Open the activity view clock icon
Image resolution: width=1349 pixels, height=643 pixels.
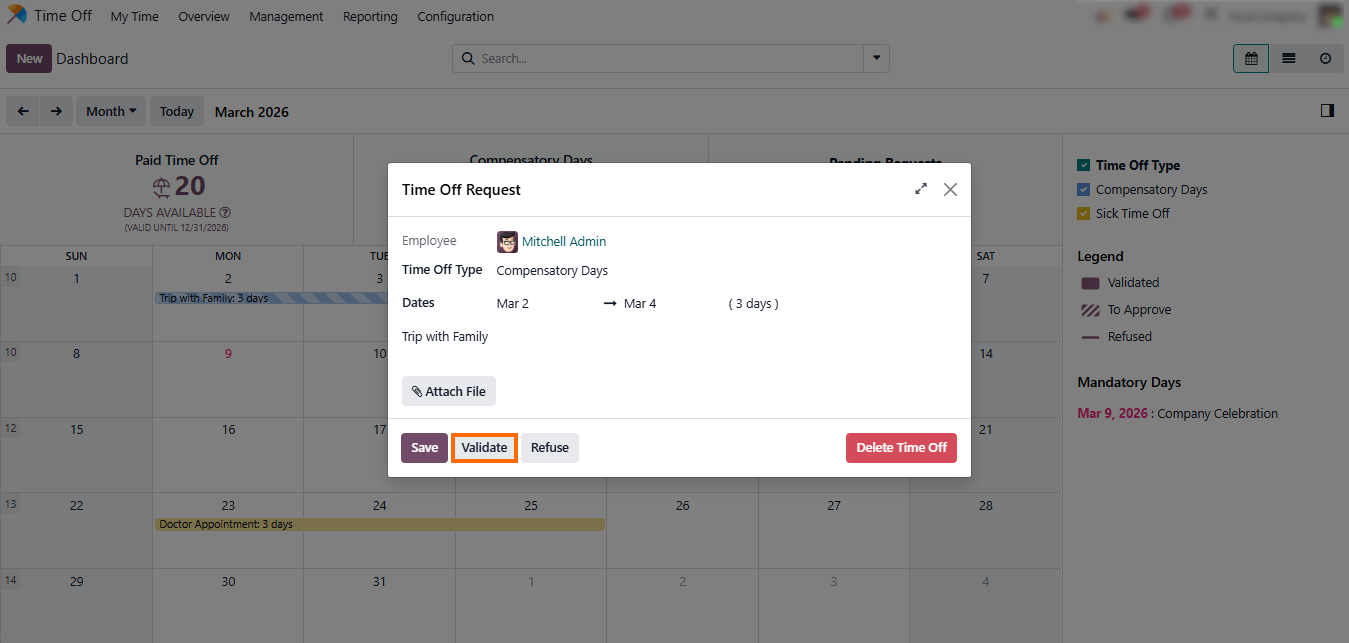coord(1325,59)
